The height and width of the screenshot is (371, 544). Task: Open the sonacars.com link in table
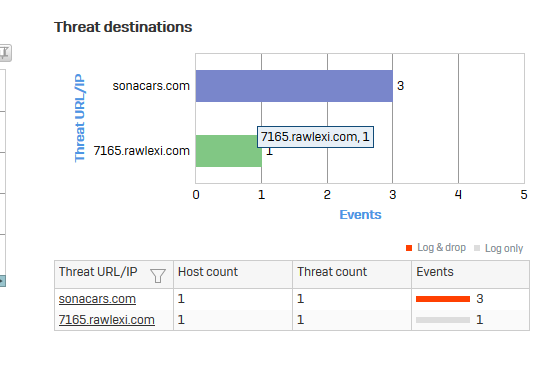(x=97, y=299)
